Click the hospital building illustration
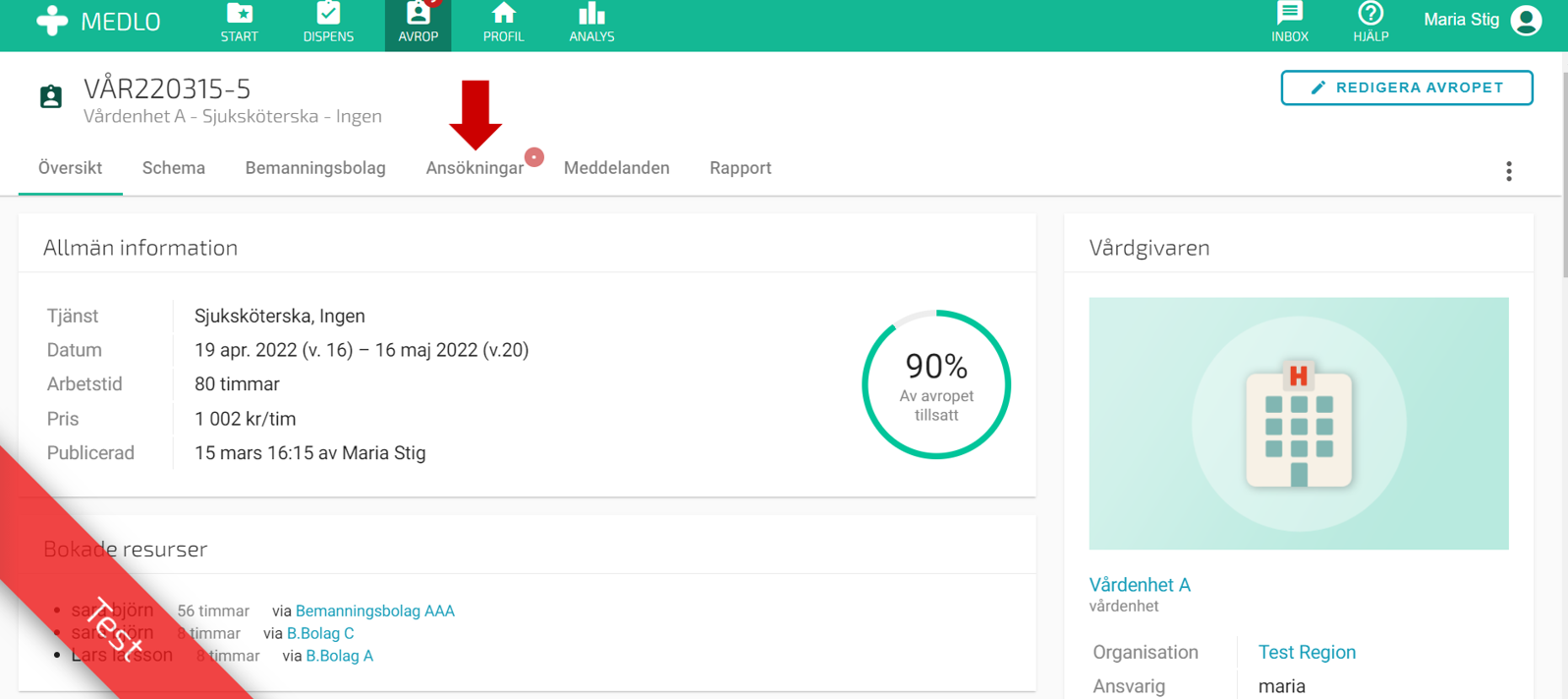 point(1299,424)
